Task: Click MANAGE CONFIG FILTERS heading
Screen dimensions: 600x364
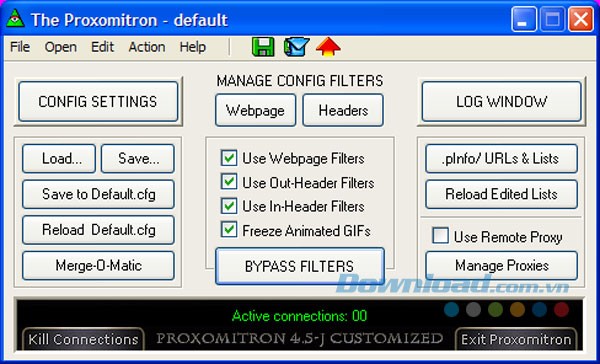Action: click(x=300, y=81)
